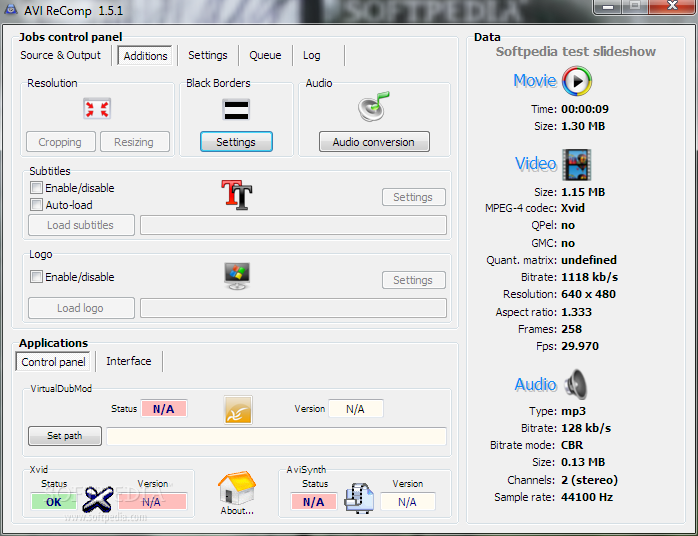Click the audio bitrate 128 kb/s value
Screen dimensions: 698x536
[x=586, y=428]
